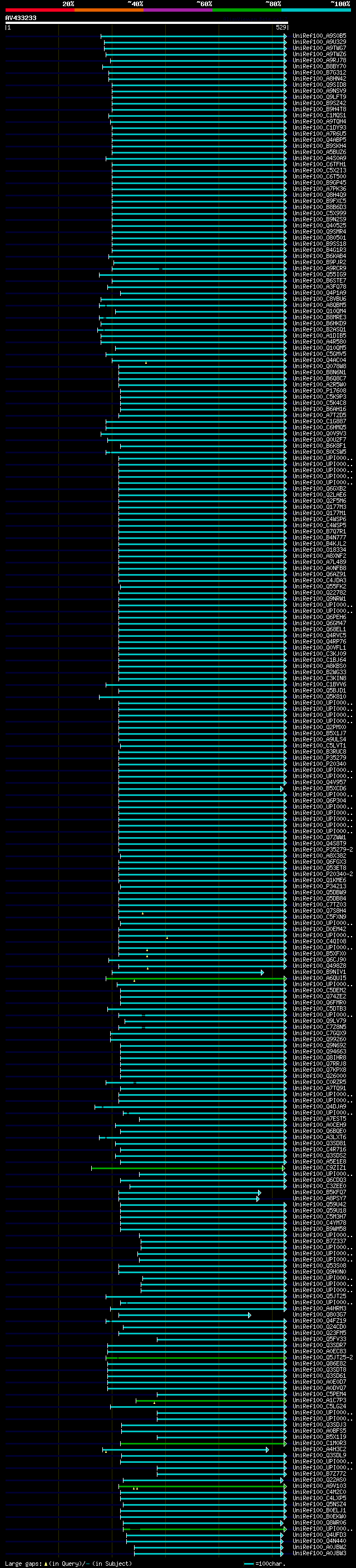Select the UniRef100_B5KFQ7 label
Viewport: 356px width, 1568px height.
(x=319, y=1193)
